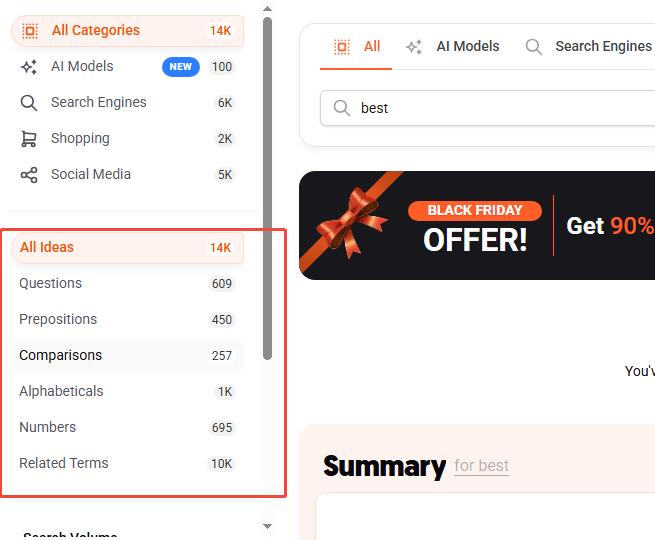The image size is (655, 540).
Task: Click the sidebar scrollbar down arrow
Action: click(267, 526)
